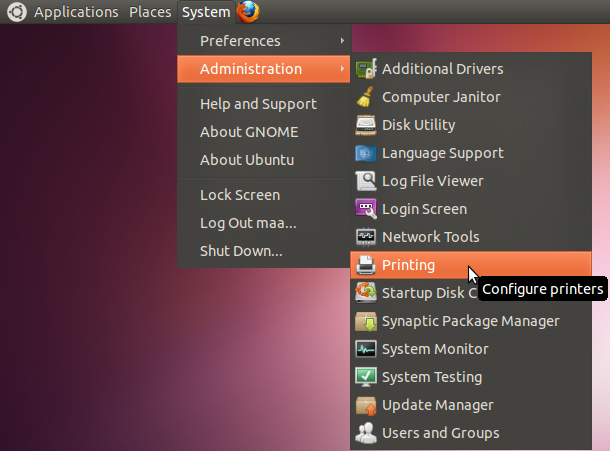Click the Printing printer icon
The height and width of the screenshot is (451, 610).
click(366, 265)
